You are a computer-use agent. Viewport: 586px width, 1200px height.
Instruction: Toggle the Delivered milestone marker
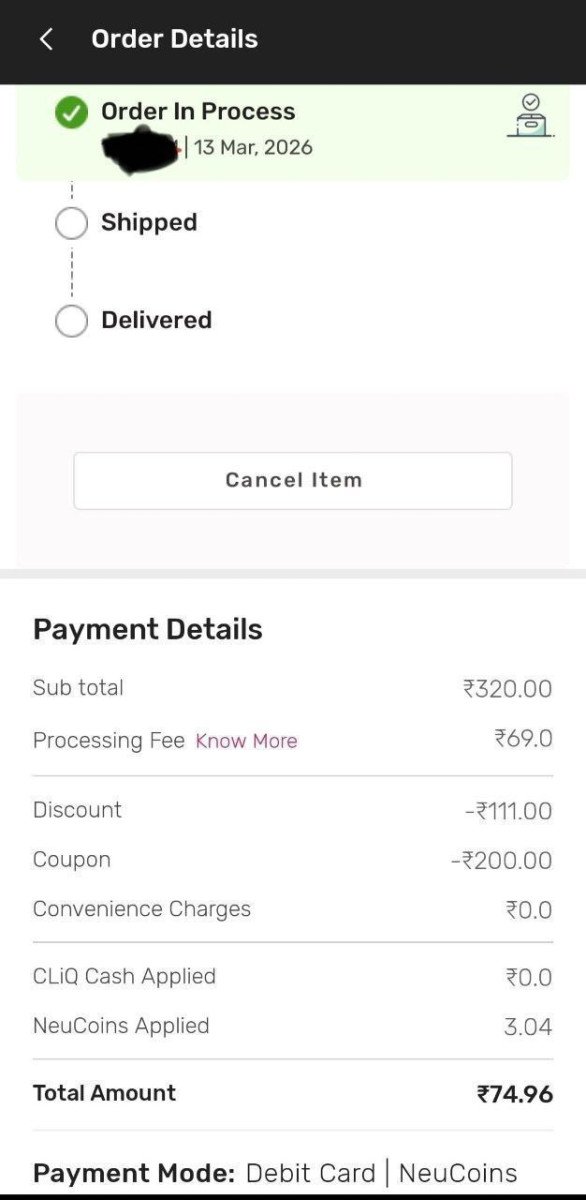[x=71, y=320]
